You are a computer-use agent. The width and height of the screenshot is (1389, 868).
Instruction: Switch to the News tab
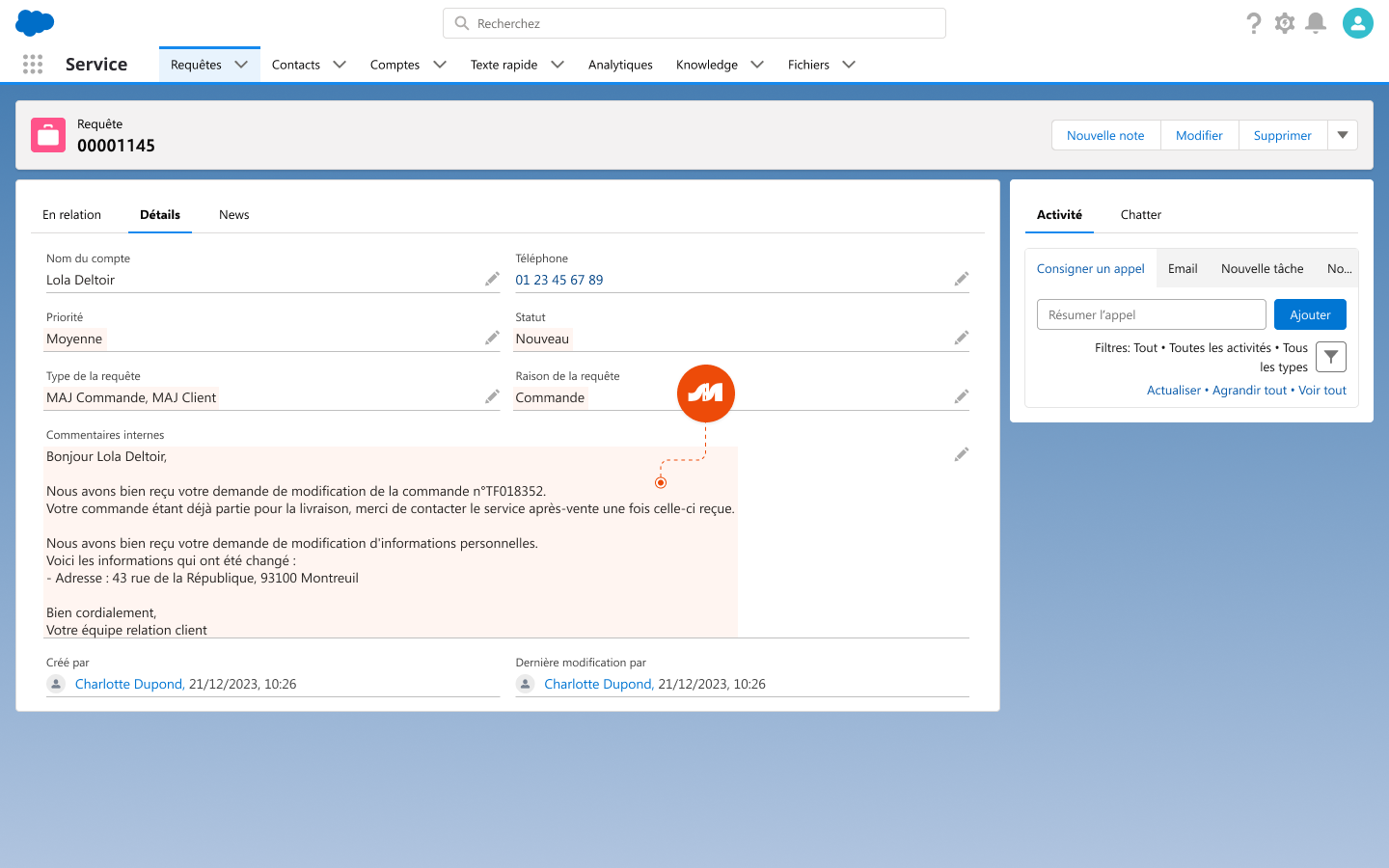233,215
